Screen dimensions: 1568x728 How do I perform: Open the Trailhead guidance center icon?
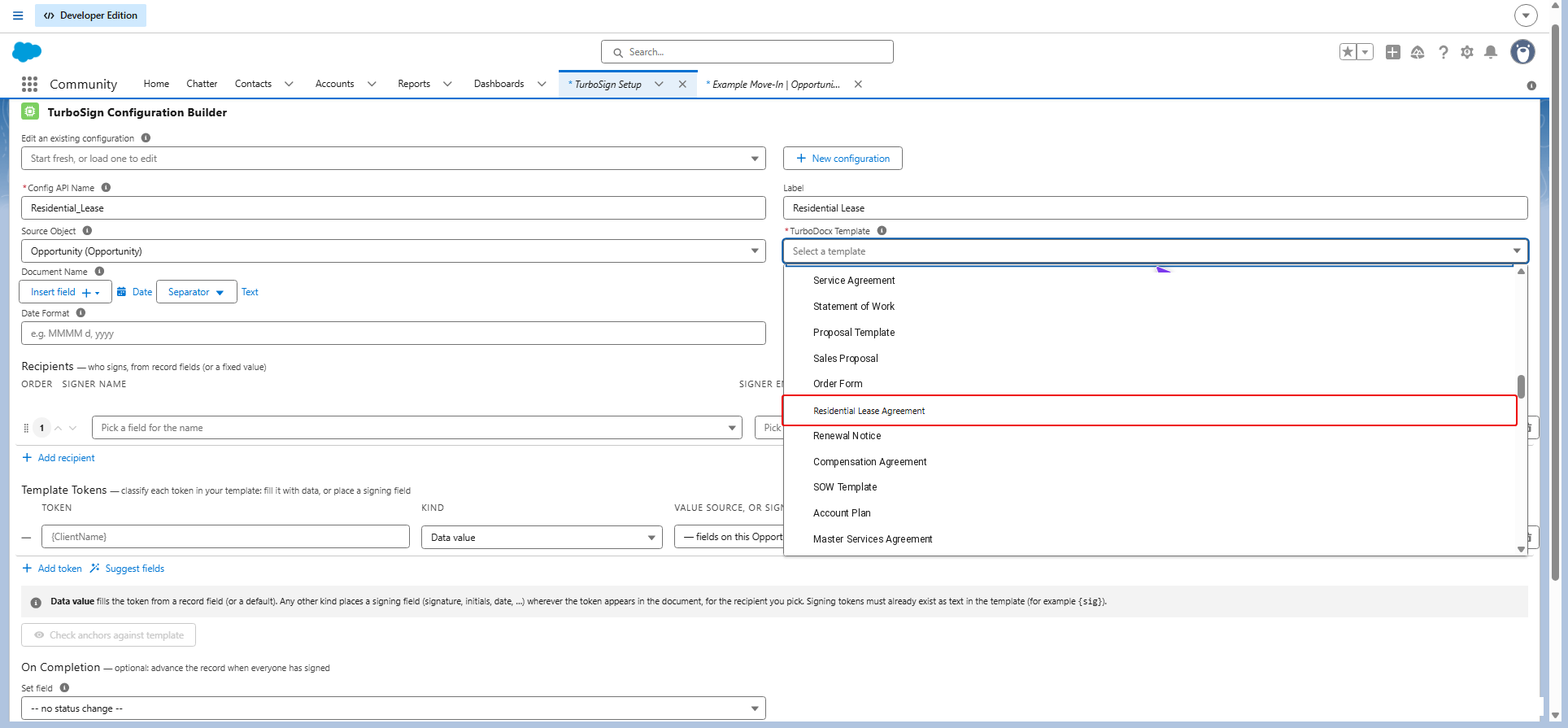click(1418, 52)
